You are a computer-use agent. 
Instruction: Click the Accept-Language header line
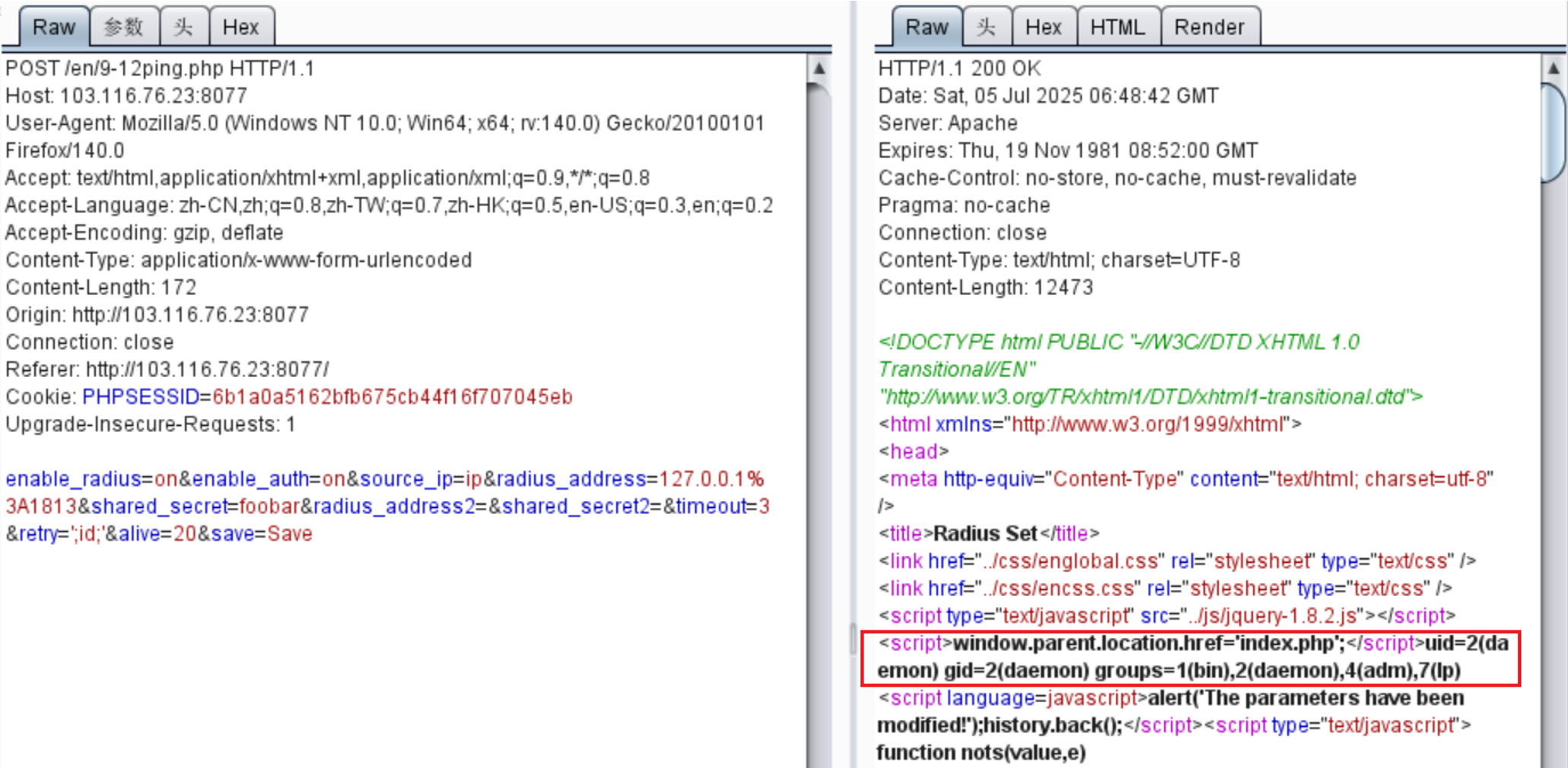389,205
